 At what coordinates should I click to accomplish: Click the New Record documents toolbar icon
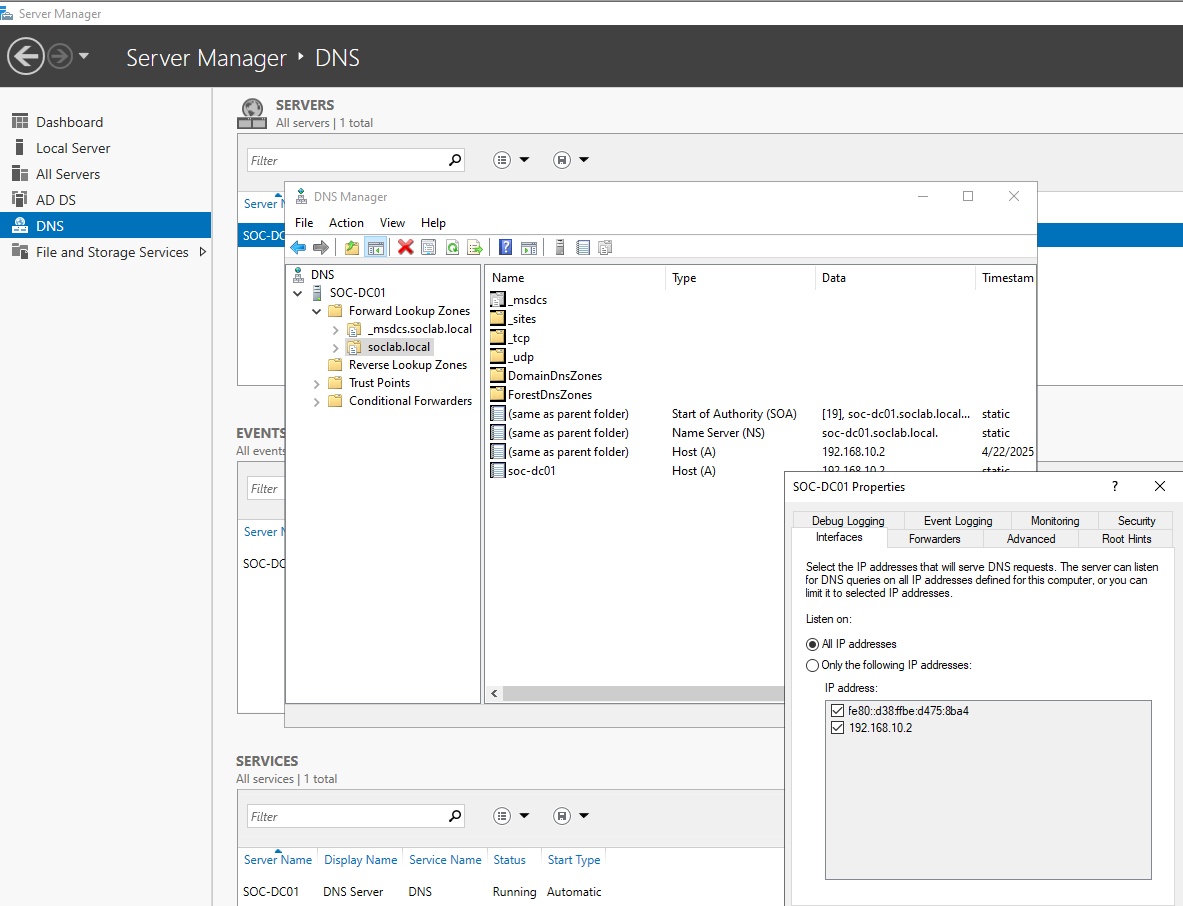coord(605,247)
